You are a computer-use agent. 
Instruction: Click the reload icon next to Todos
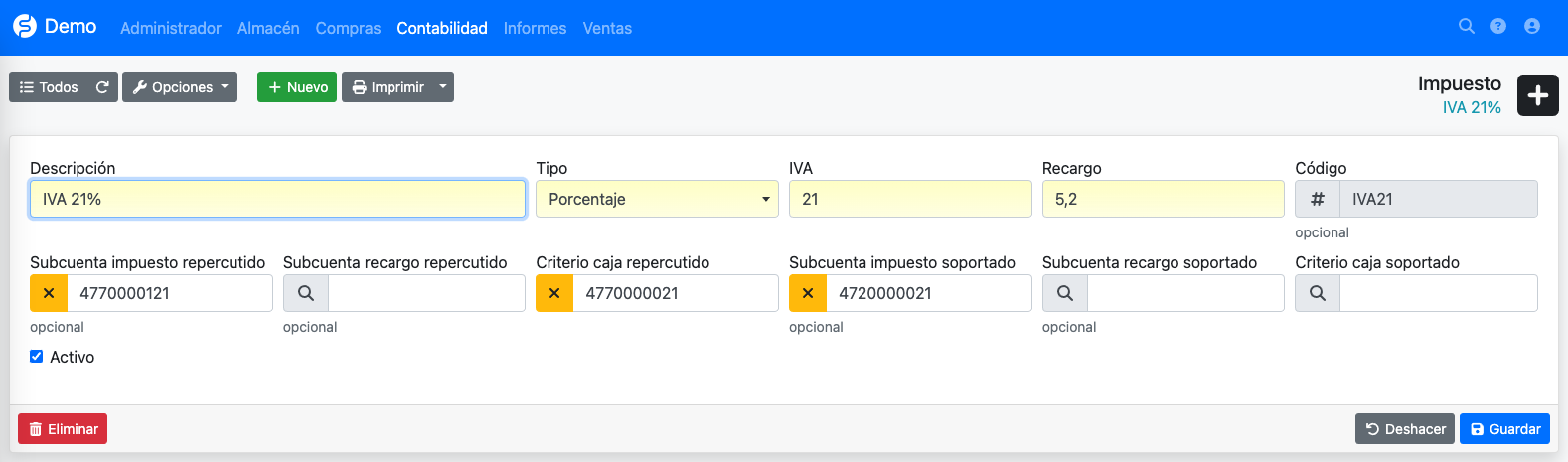pyautogui.click(x=102, y=87)
